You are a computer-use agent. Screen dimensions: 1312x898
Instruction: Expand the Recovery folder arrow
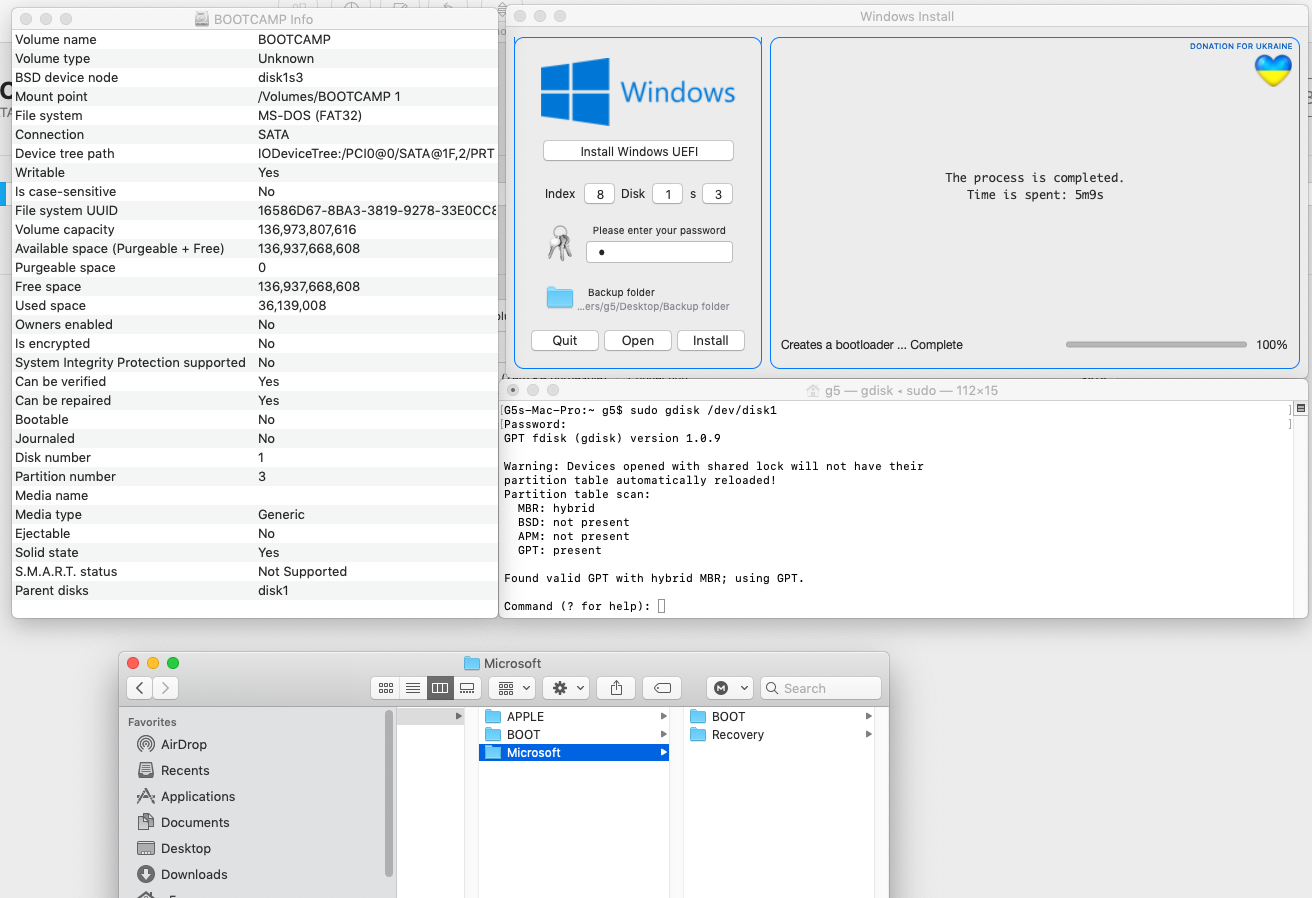(x=868, y=734)
